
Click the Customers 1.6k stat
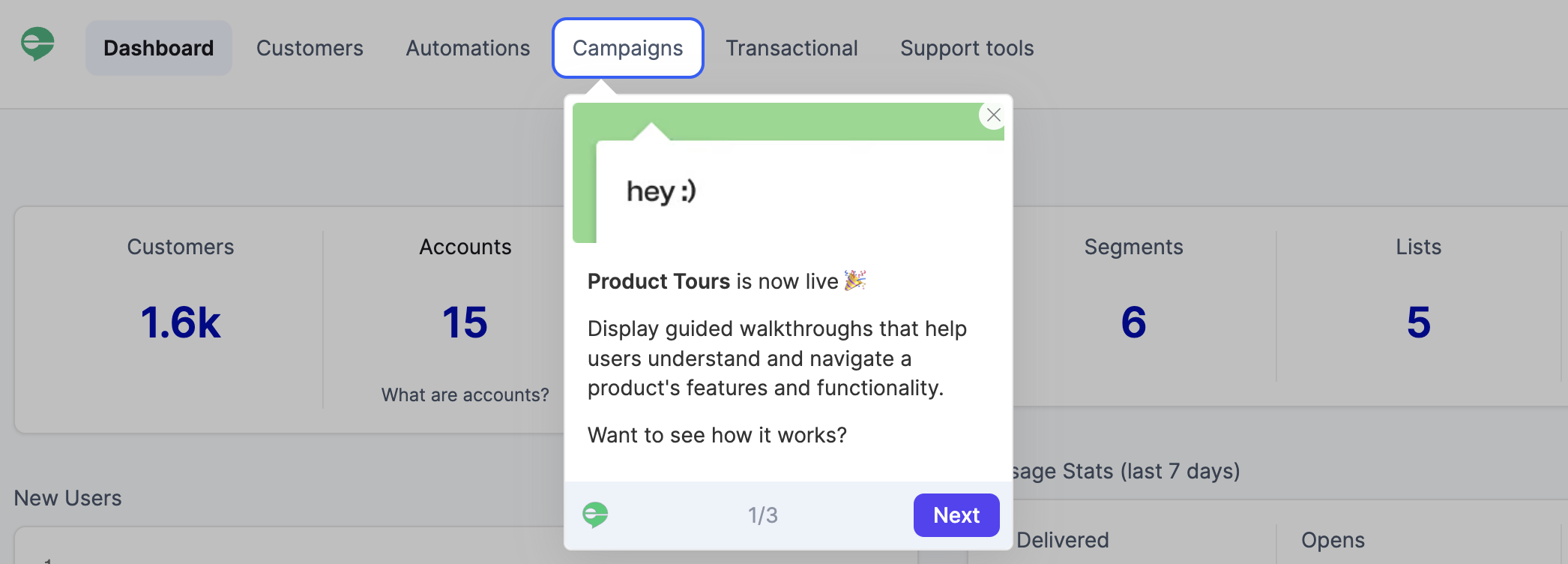(x=181, y=323)
